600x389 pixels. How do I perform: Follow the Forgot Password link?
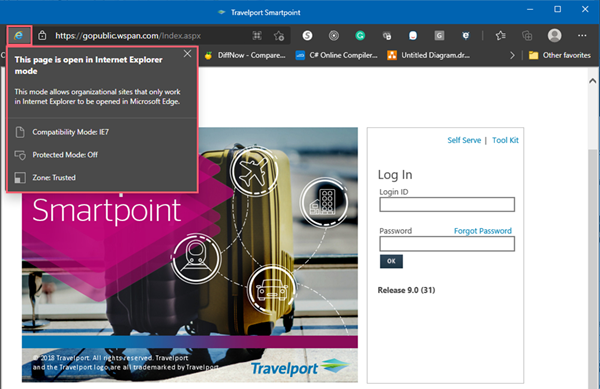483,231
